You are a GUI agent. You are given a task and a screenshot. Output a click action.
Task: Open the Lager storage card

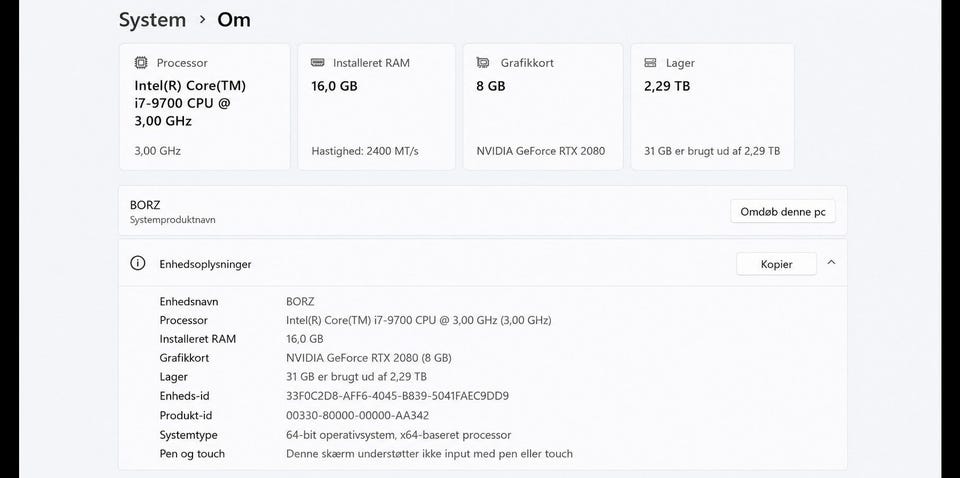coord(713,106)
